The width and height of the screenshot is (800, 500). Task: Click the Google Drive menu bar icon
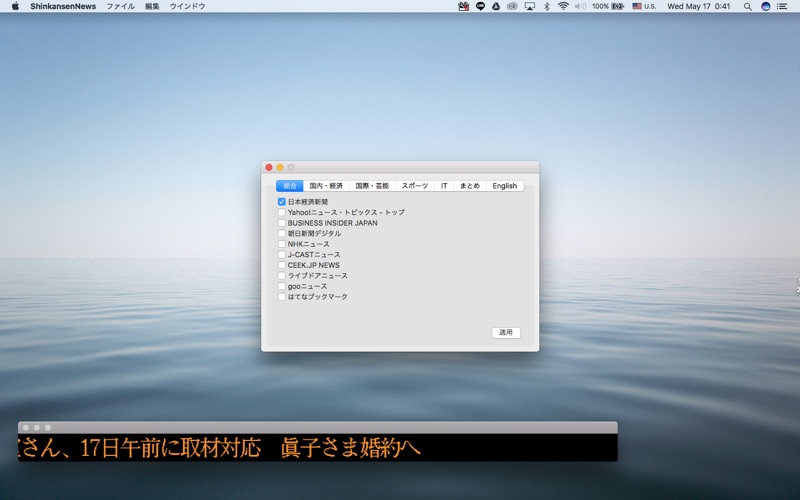(496, 6)
